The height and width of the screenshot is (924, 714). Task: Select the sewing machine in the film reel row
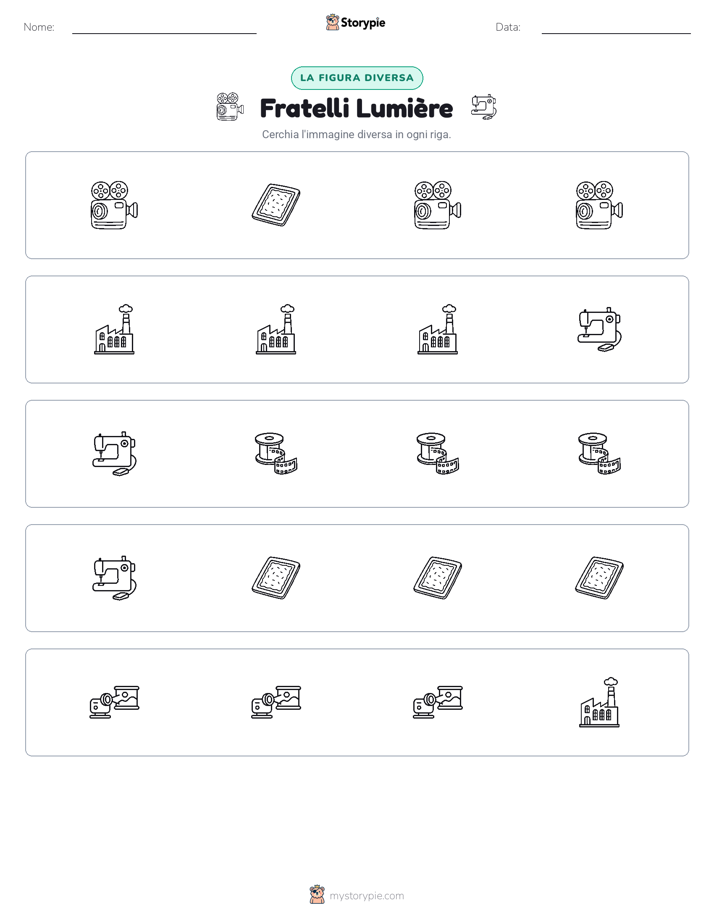pyautogui.click(x=114, y=454)
